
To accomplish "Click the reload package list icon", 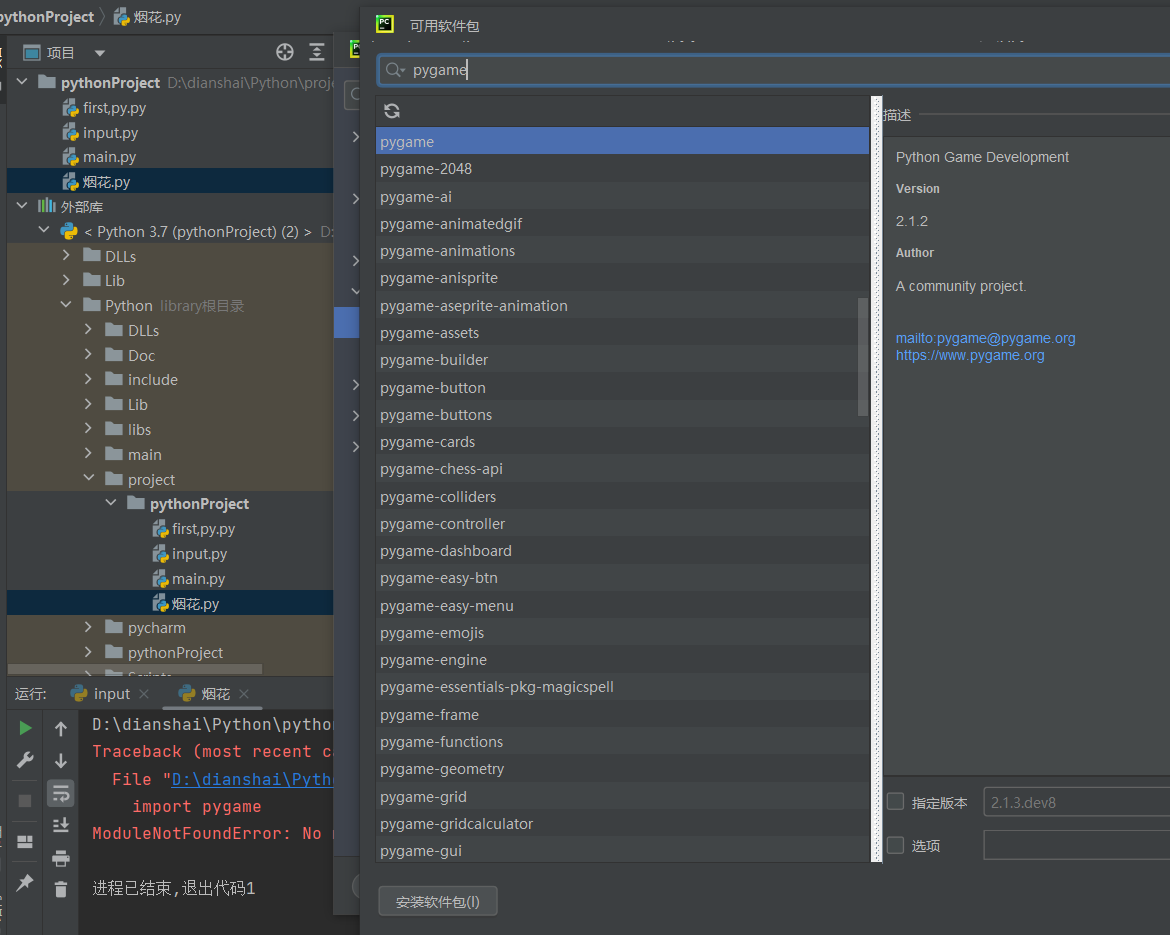I will pyautogui.click(x=392, y=111).
